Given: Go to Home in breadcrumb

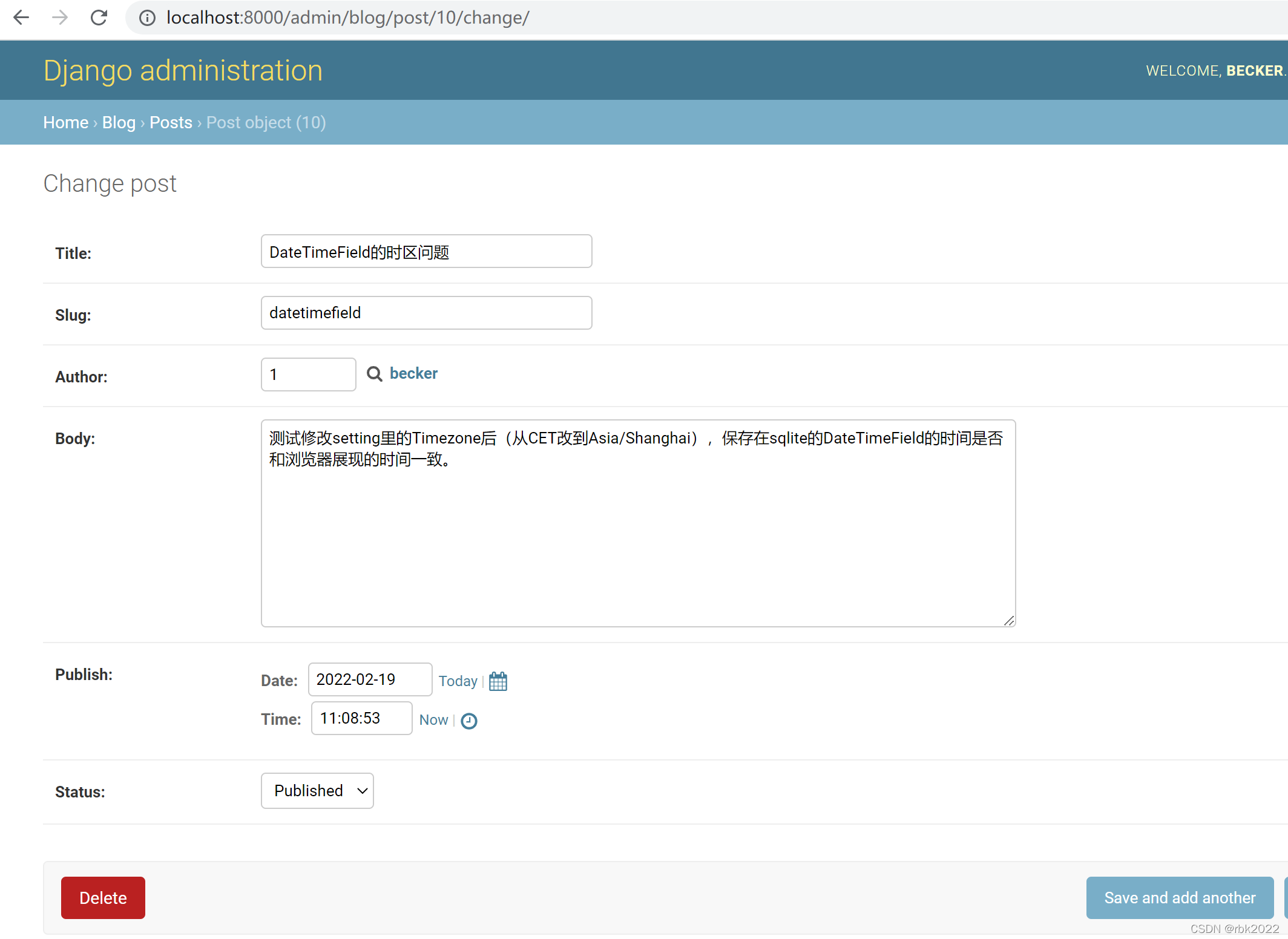Looking at the screenshot, I should [65, 122].
